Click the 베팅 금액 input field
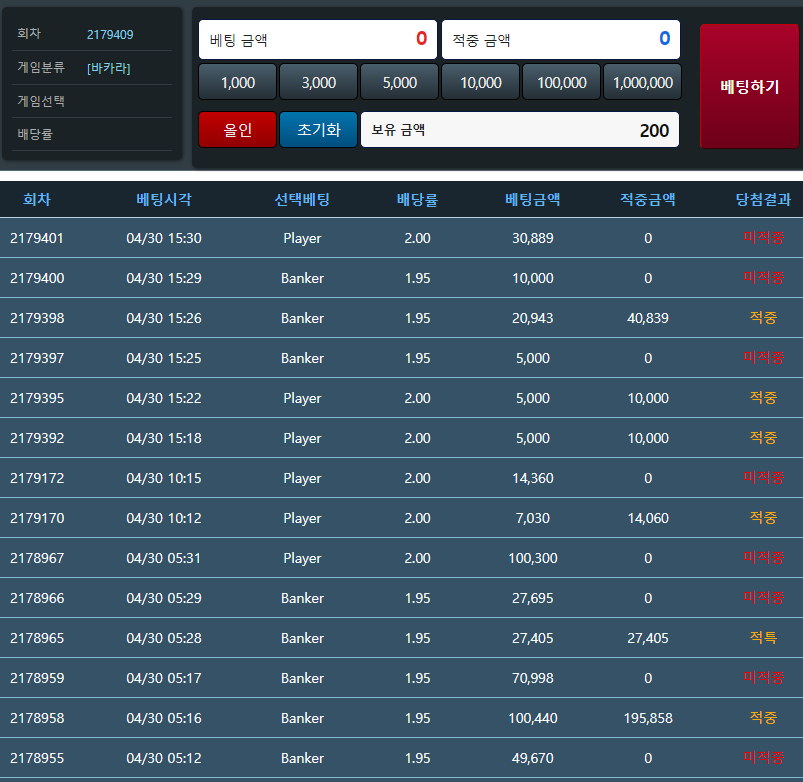 coord(317,40)
